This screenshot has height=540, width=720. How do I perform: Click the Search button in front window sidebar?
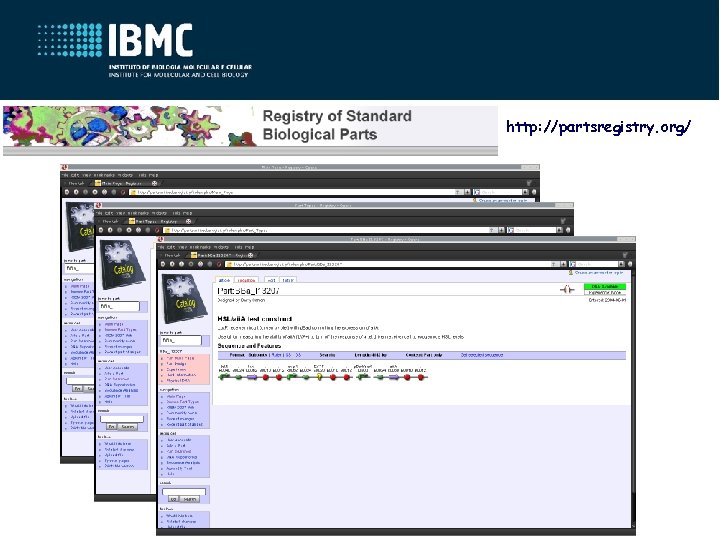point(189,499)
